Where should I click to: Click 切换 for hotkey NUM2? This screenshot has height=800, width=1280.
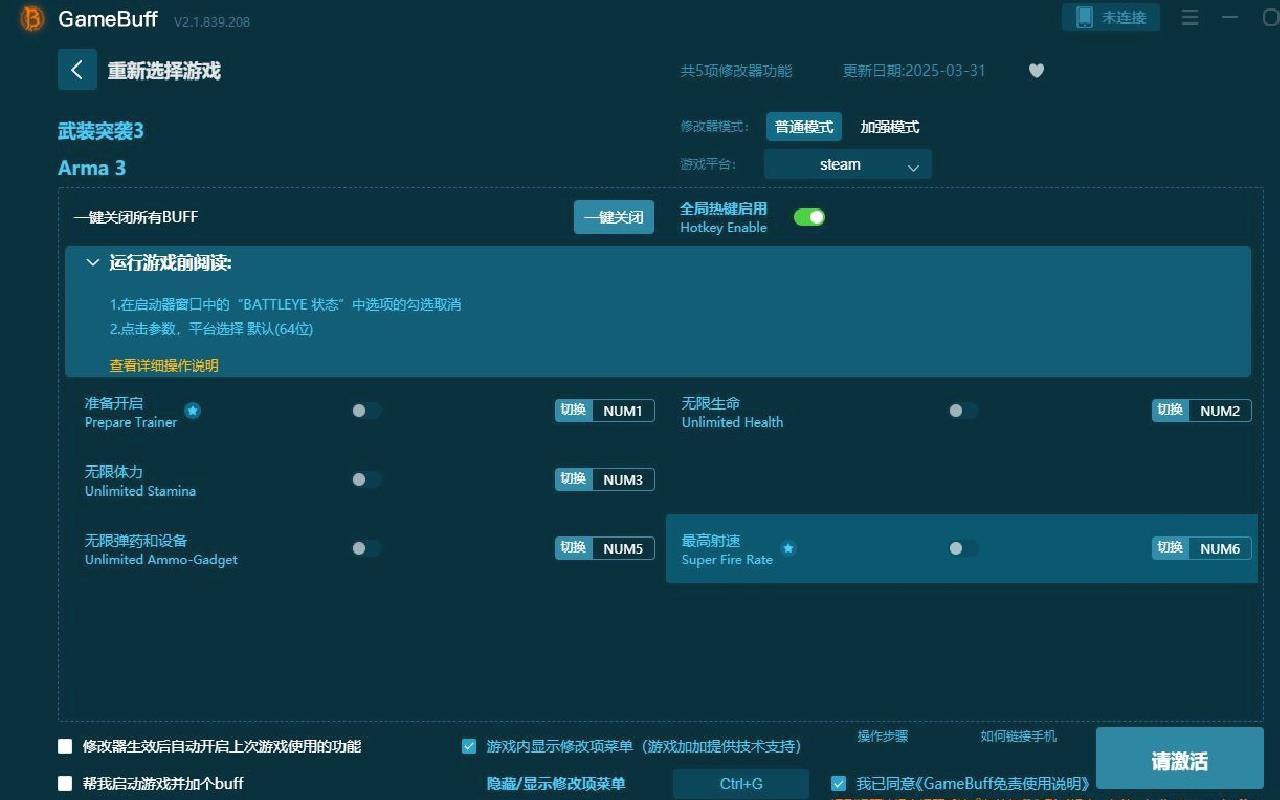point(1171,410)
